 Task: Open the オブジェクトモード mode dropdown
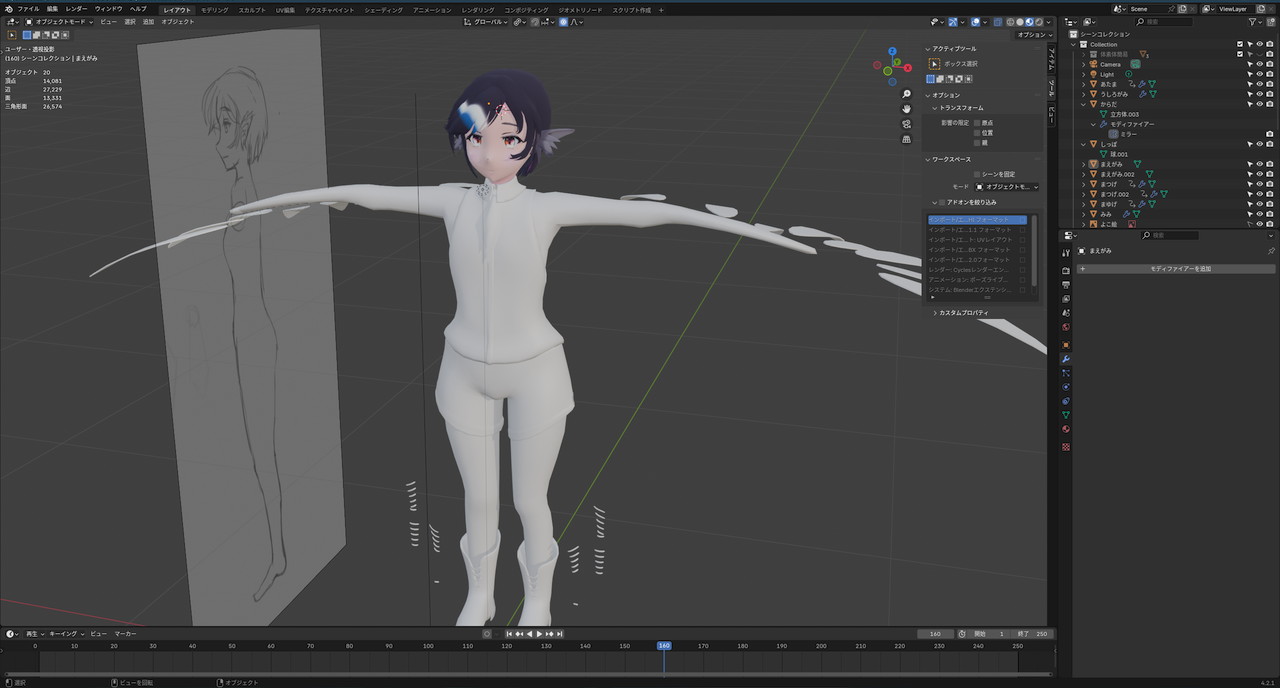[x=59, y=21]
